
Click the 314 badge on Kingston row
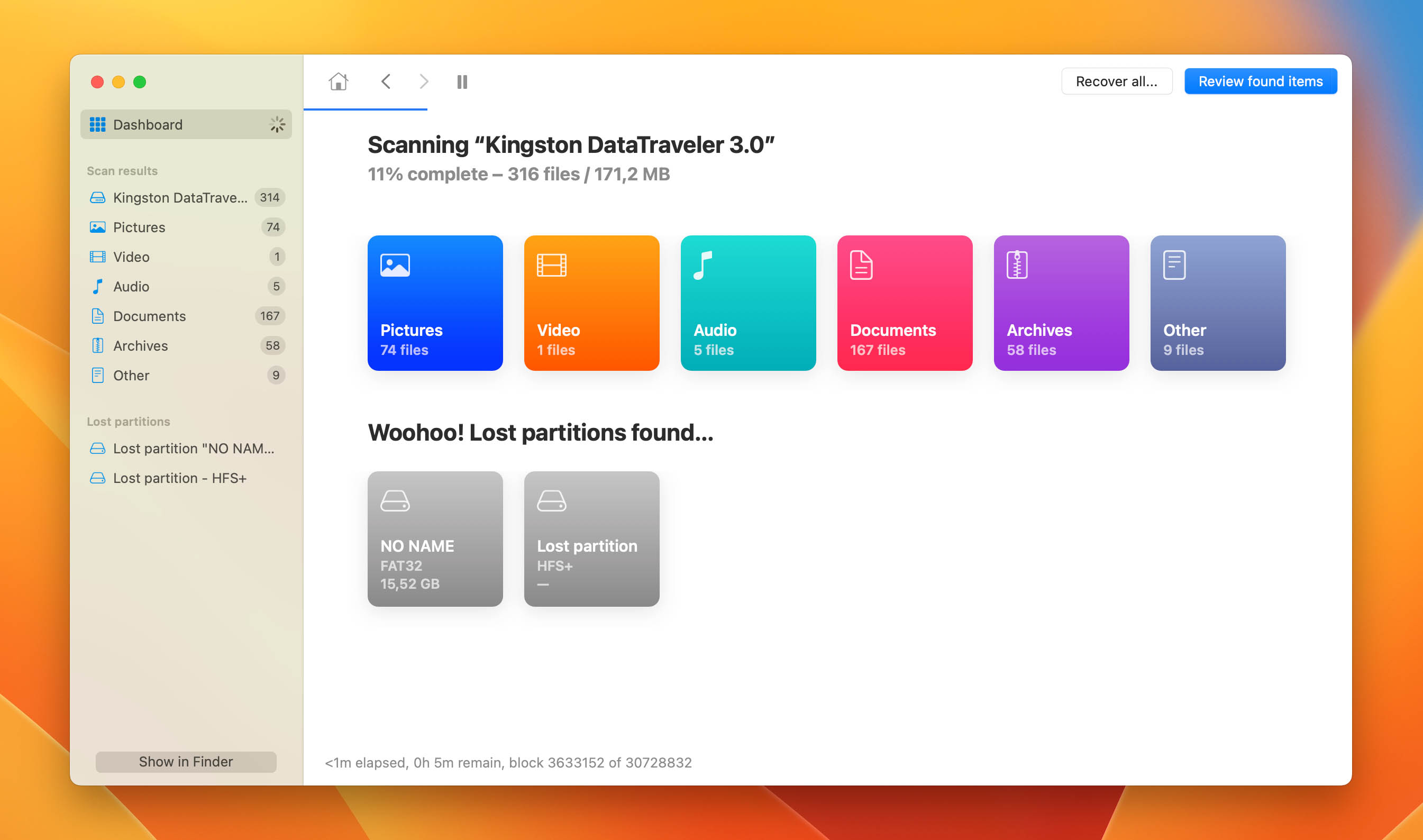(269, 197)
